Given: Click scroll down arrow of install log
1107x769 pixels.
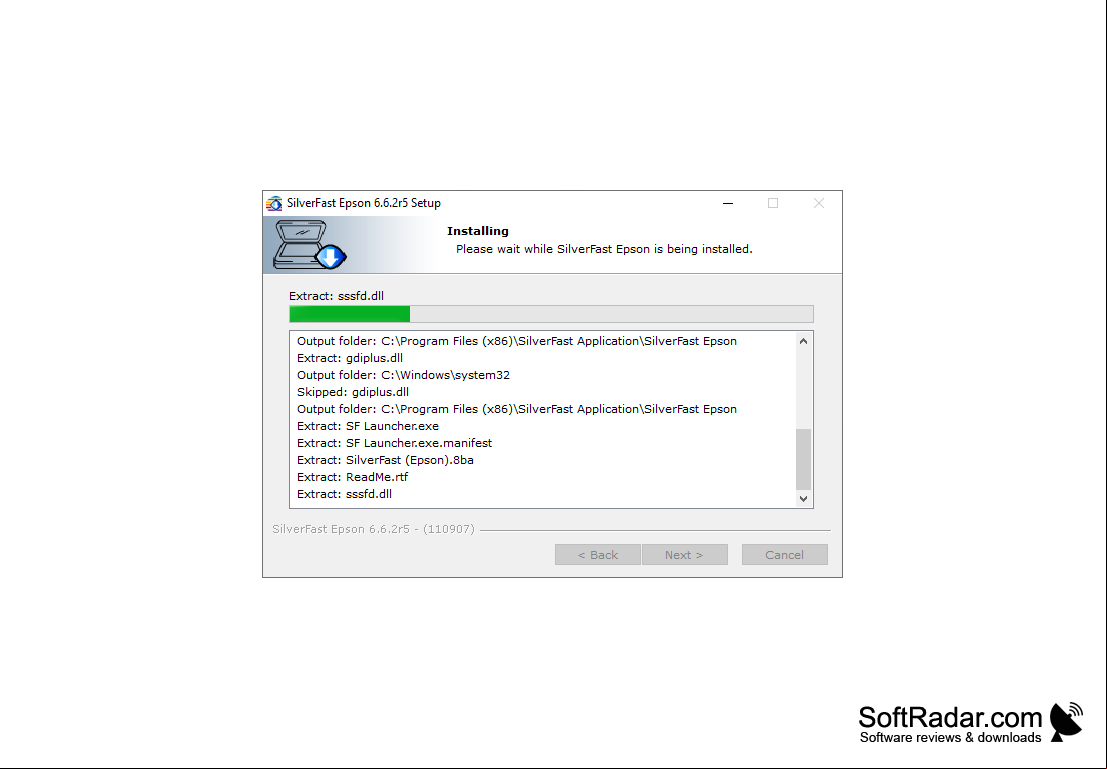Looking at the screenshot, I should point(803,499).
